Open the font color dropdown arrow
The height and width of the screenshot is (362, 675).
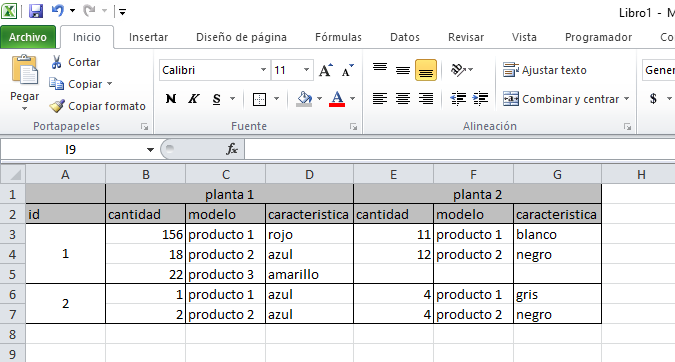tap(352, 99)
